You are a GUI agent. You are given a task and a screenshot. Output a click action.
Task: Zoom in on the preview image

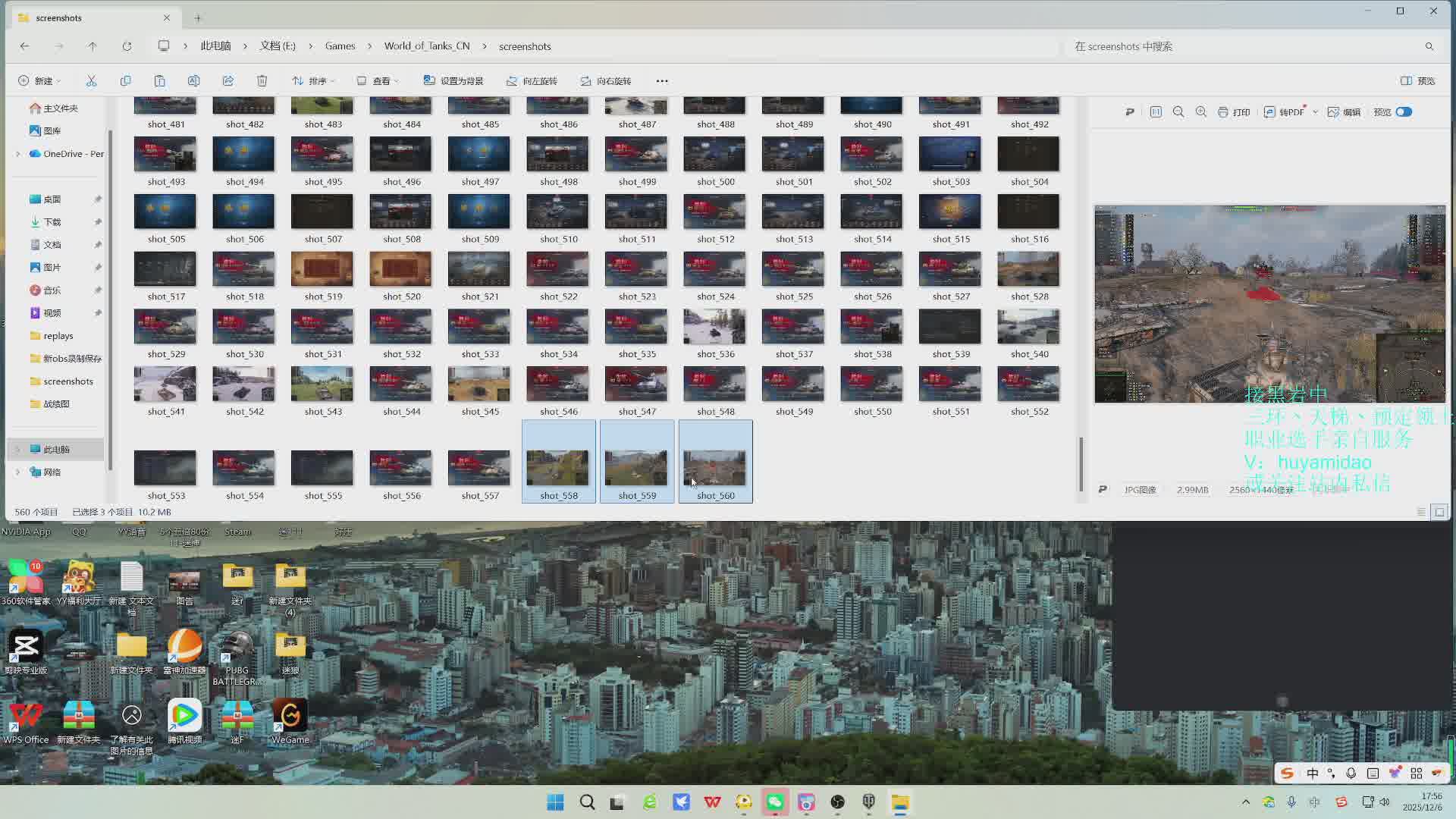point(1201,111)
